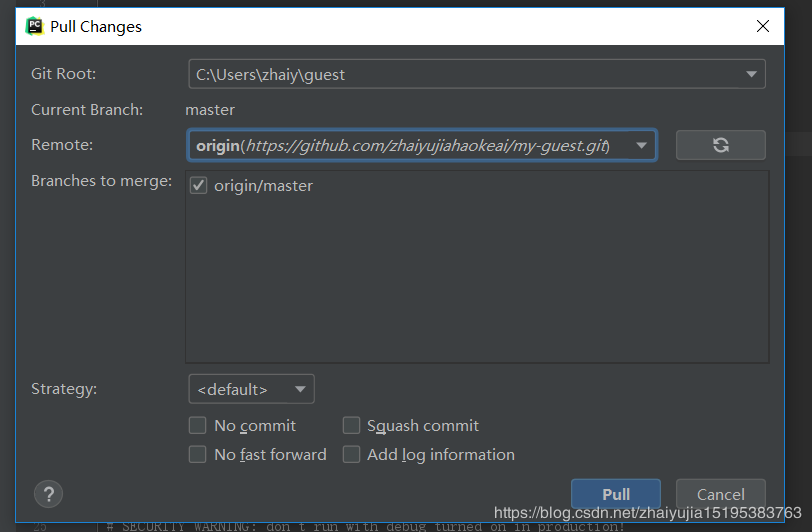Click the refresh remote branches icon button
The image size is (812, 532).
point(720,145)
